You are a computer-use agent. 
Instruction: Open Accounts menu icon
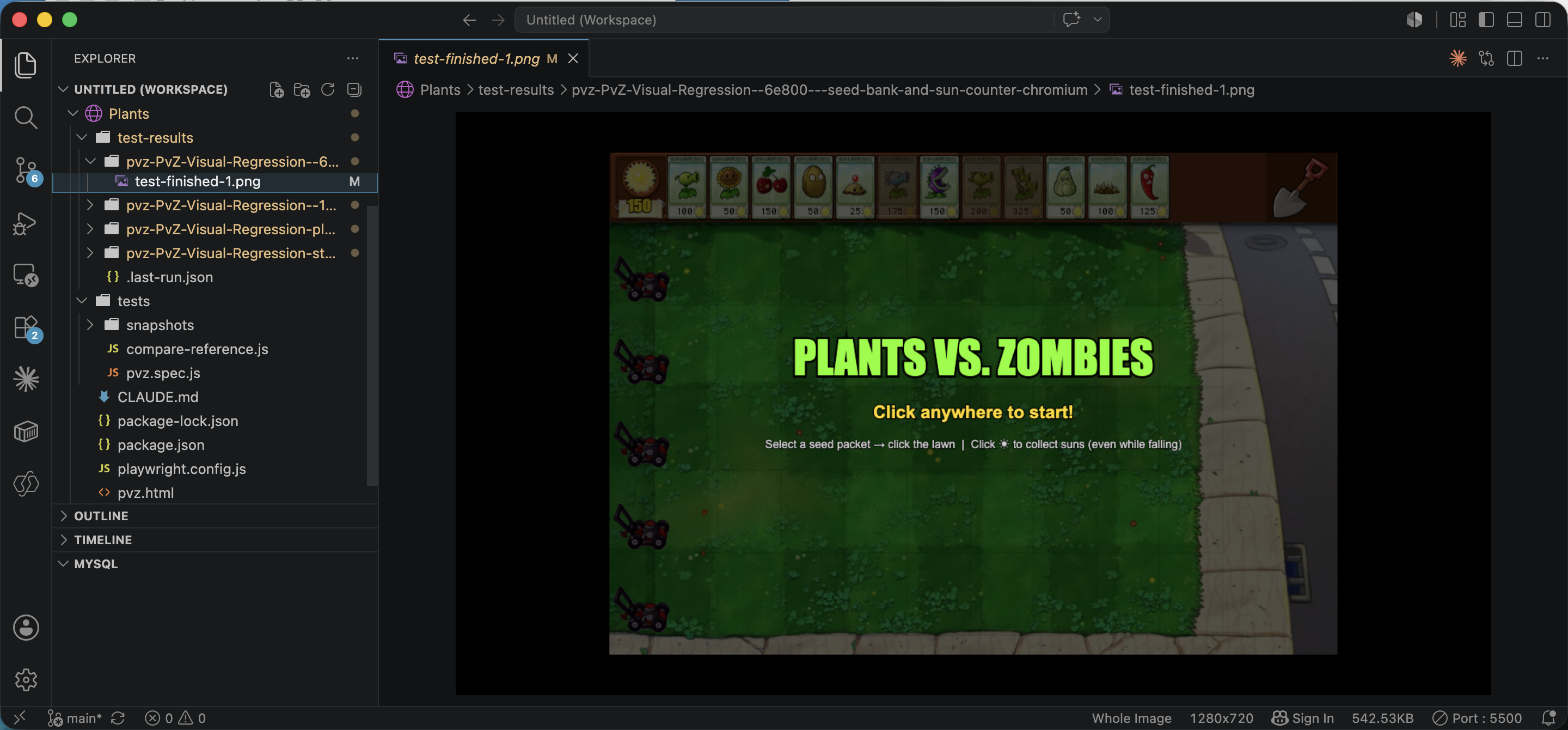point(26,628)
